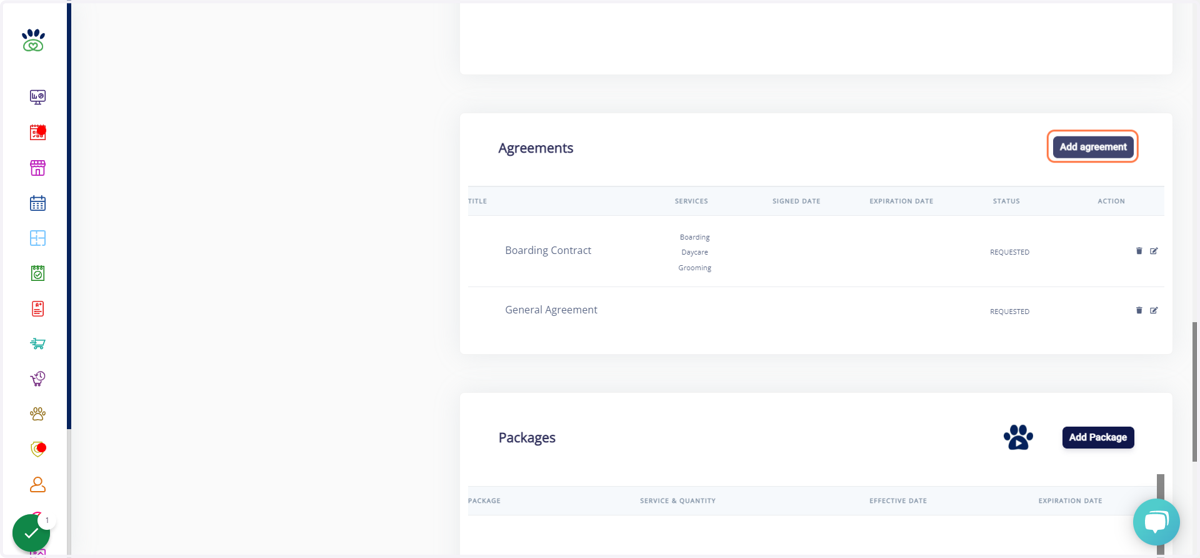Click the packages EXPIRATION DATE column header
Image resolution: width=1200 pixels, height=558 pixels.
(x=1070, y=500)
